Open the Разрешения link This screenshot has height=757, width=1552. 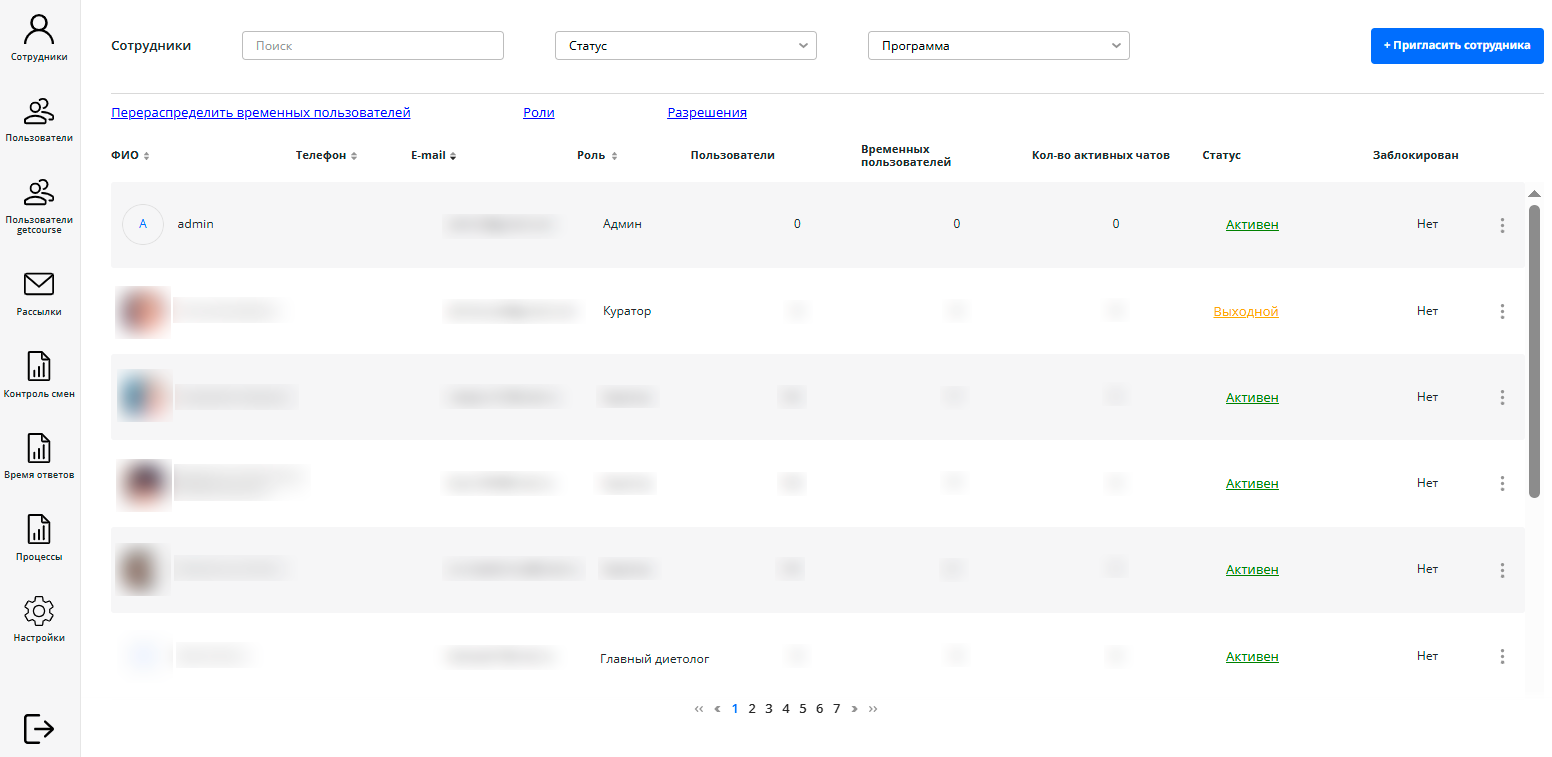pyautogui.click(x=707, y=113)
